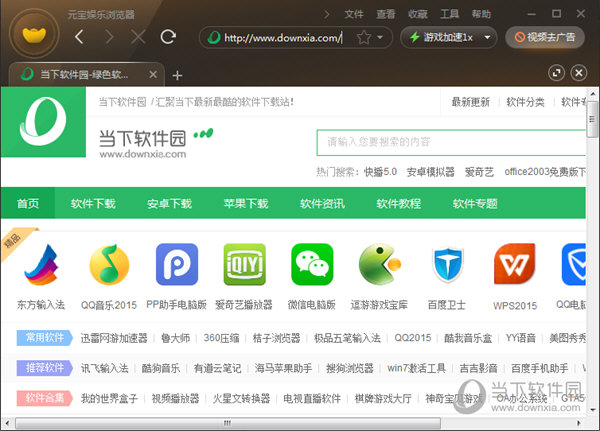Click the 逗游游戏宝库 app icon
This screenshot has height=431, width=600.
[x=380, y=264]
